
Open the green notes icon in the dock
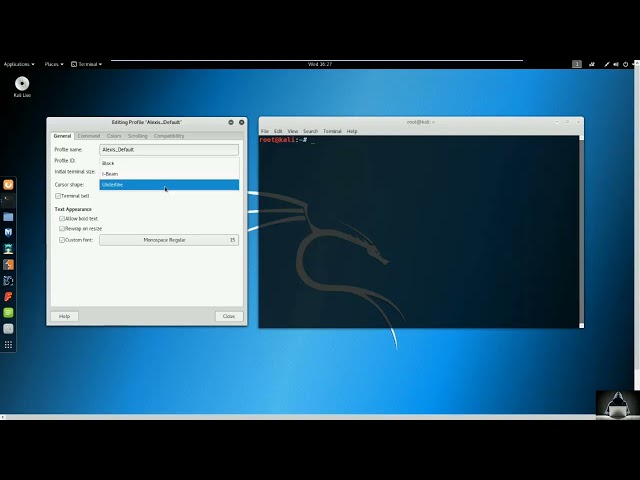pos(8,313)
